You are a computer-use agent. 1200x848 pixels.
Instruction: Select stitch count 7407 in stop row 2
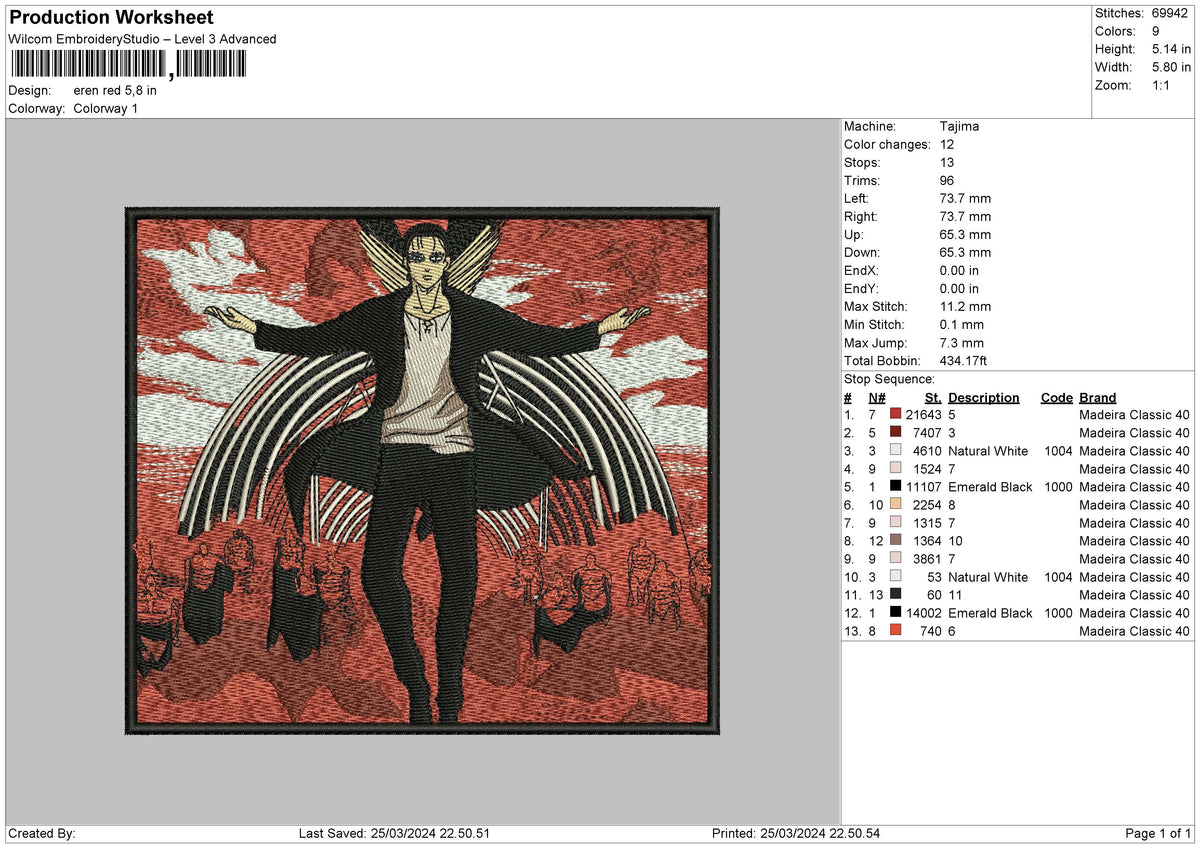[928, 432]
